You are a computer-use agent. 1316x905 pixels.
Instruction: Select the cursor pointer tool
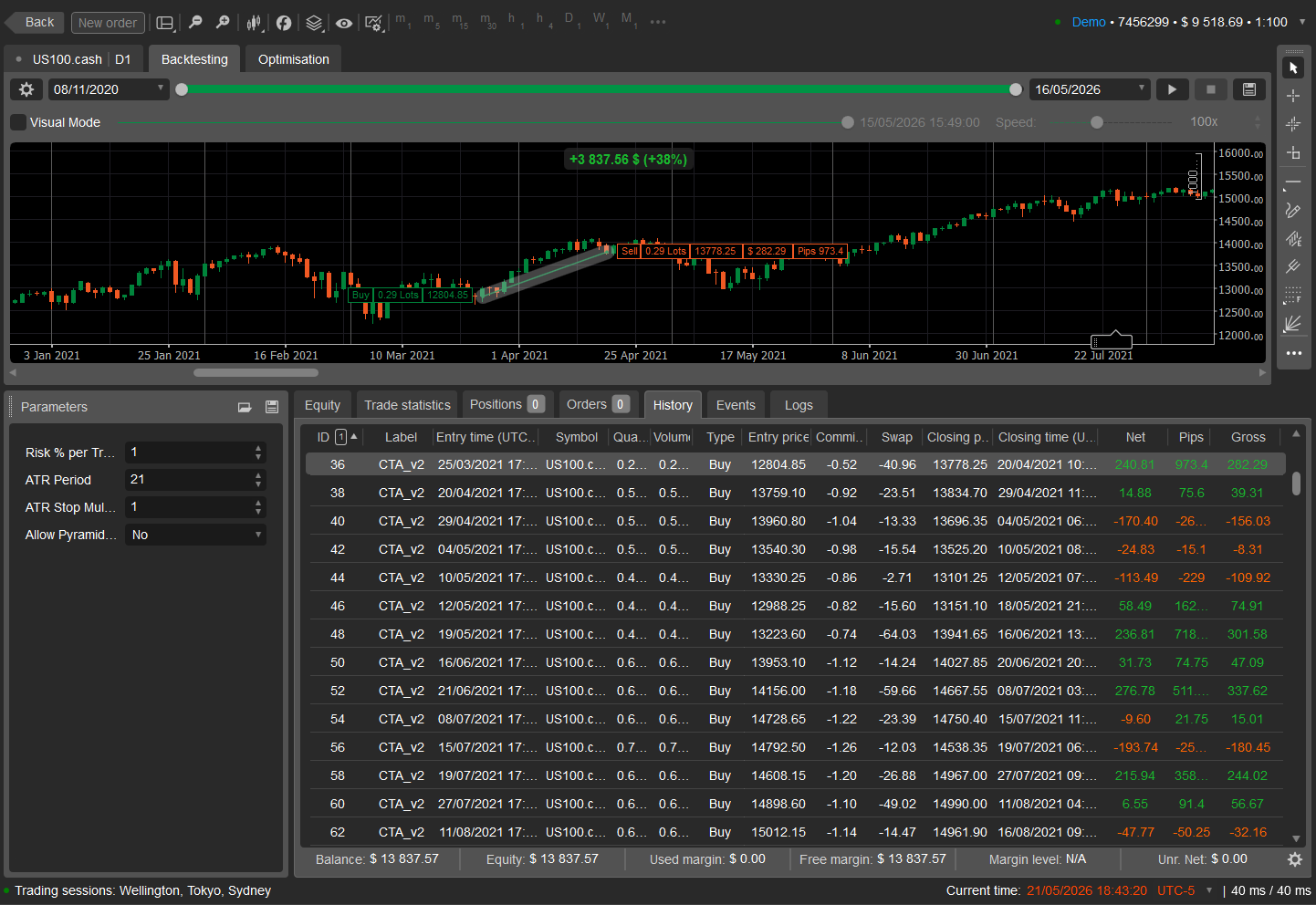click(1293, 68)
